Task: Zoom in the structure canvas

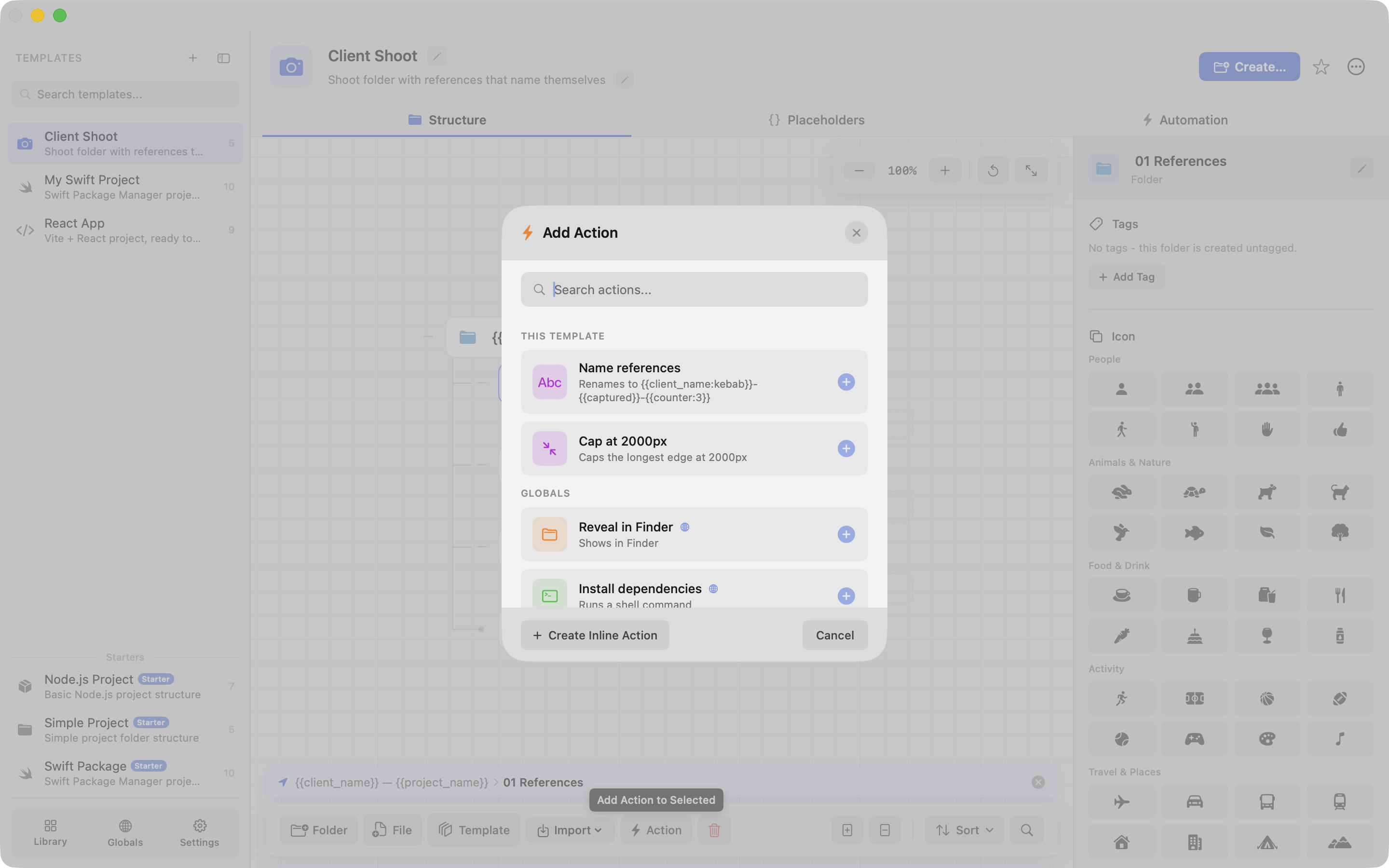Action: (x=945, y=171)
